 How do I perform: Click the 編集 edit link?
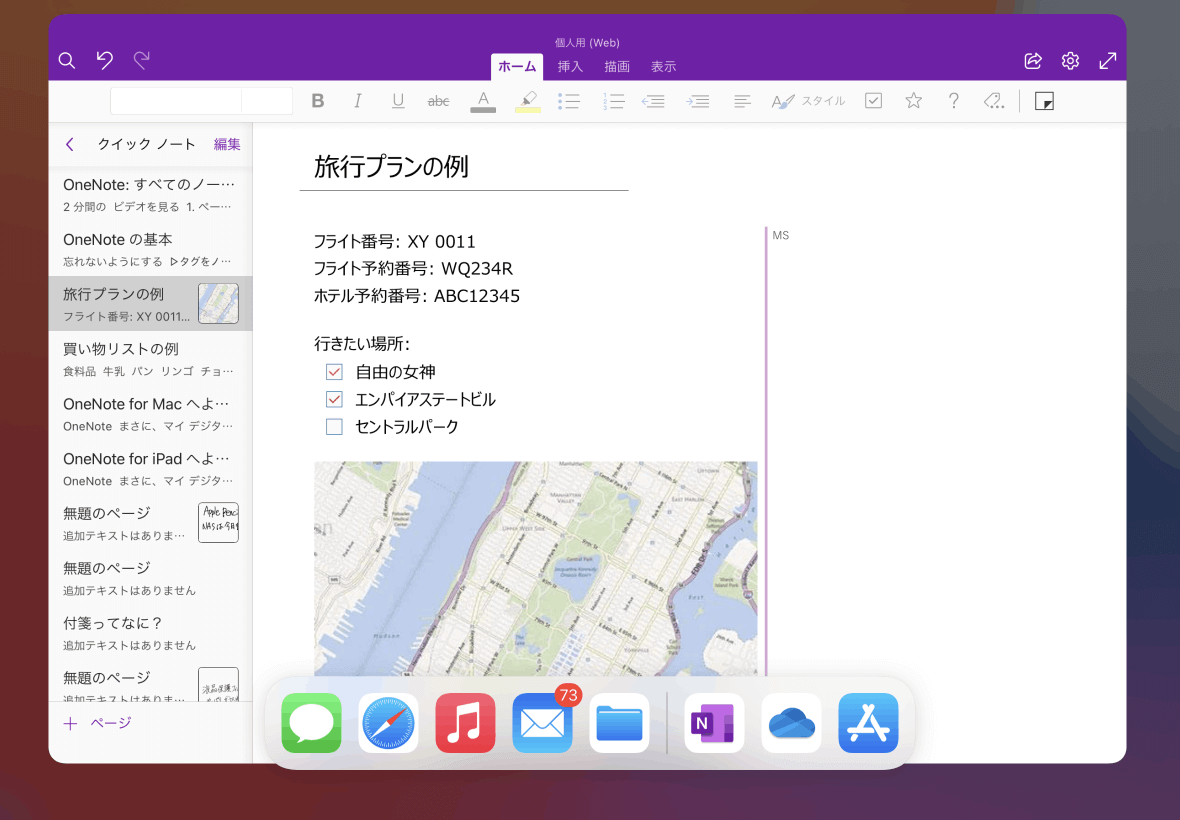tap(227, 144)
